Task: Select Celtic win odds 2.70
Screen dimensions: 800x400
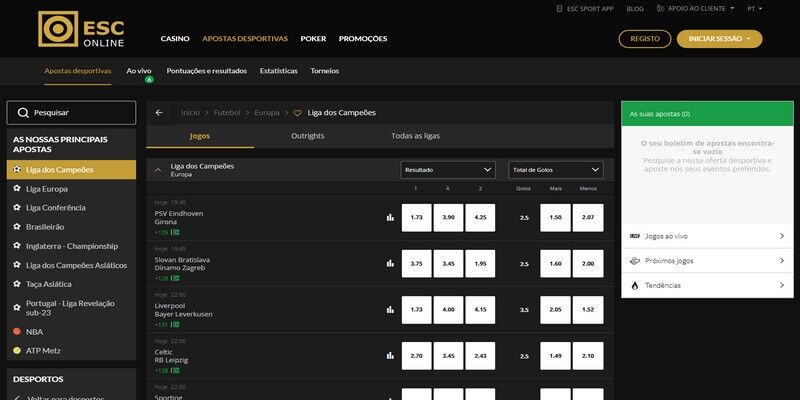Action: point(416,356)
